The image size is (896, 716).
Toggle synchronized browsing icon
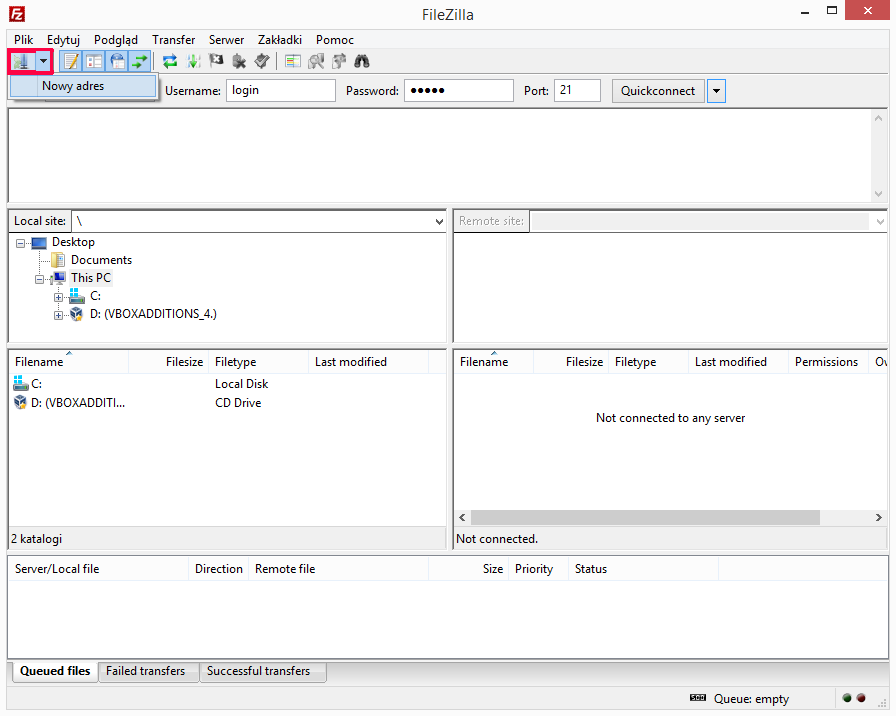point(339,61)
